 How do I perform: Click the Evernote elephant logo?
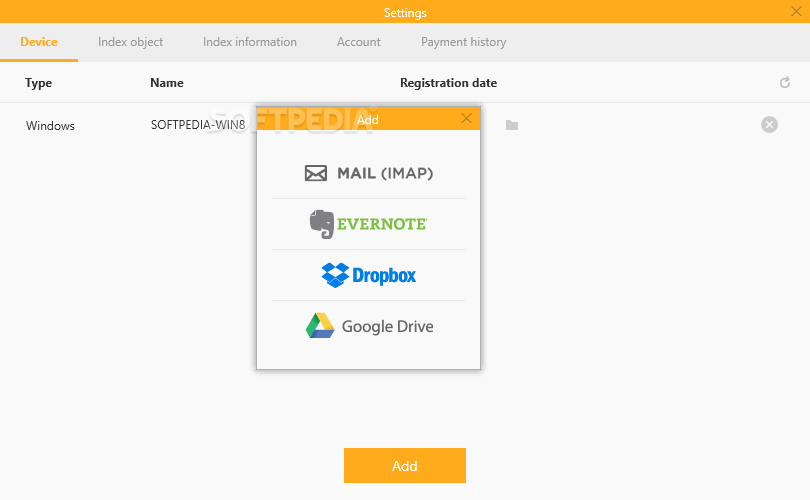click(321, 224)
